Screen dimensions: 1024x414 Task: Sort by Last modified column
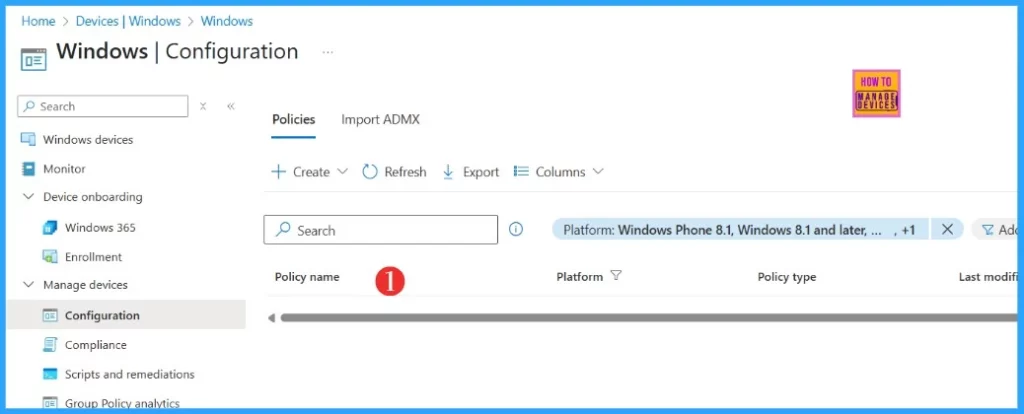tap(987, 277)
